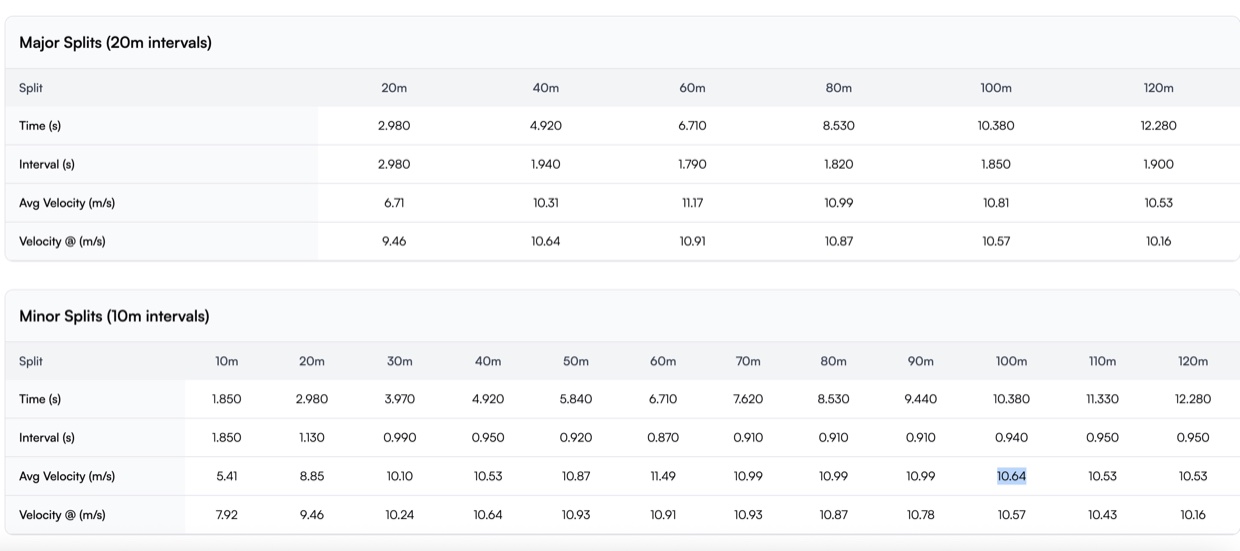Click Minor Splits Time value 9.440
The height and width of the screenshot is (551, 1240).
coord(921,399)
